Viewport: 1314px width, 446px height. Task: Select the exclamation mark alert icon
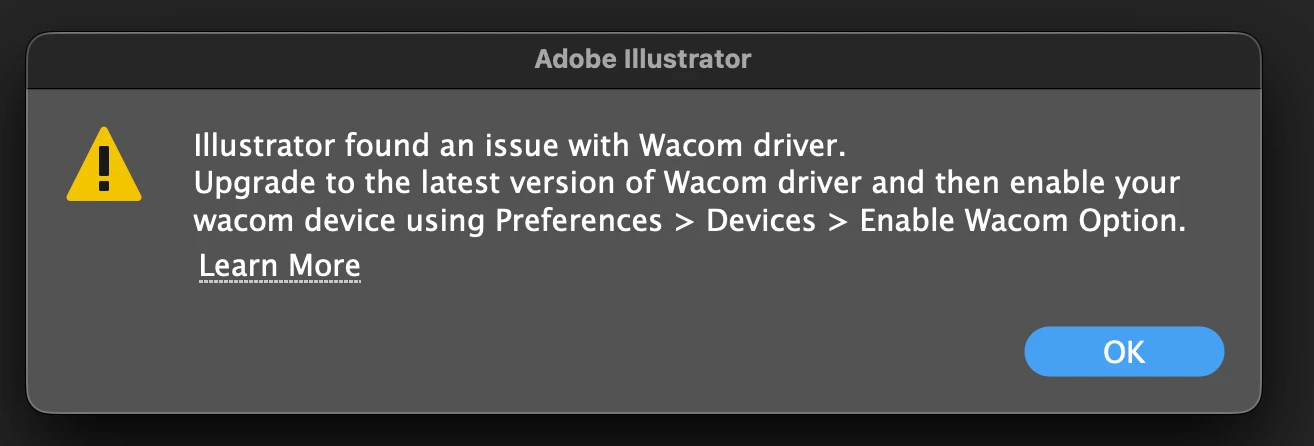[104, 164]
